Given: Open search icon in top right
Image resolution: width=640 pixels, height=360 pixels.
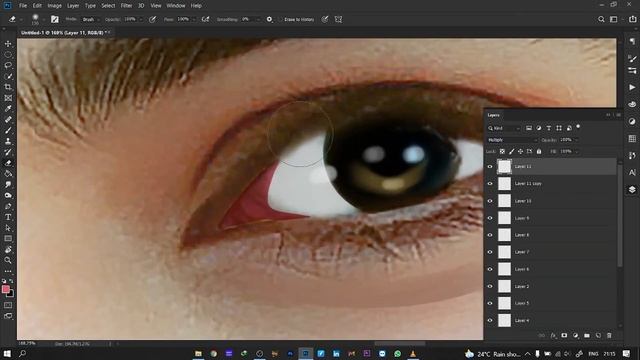Looking at the screenshot, I should click(601, 19).
